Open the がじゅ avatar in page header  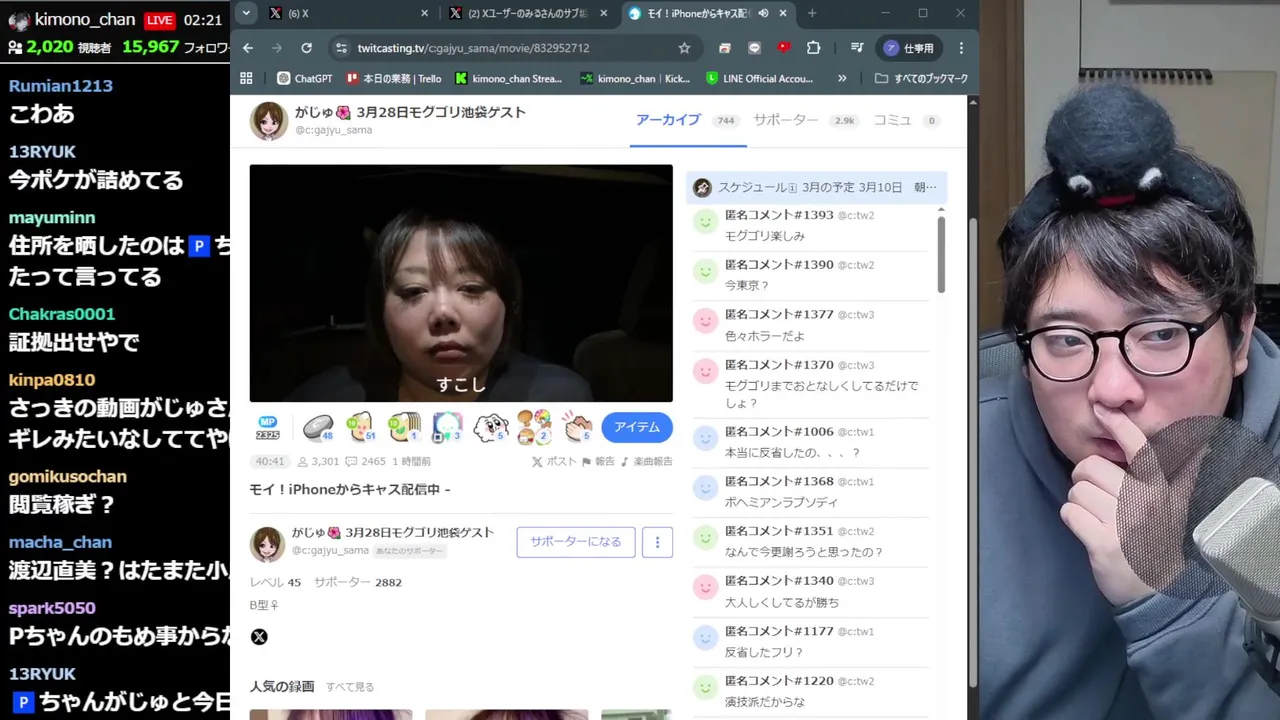[x=268, y=121]
